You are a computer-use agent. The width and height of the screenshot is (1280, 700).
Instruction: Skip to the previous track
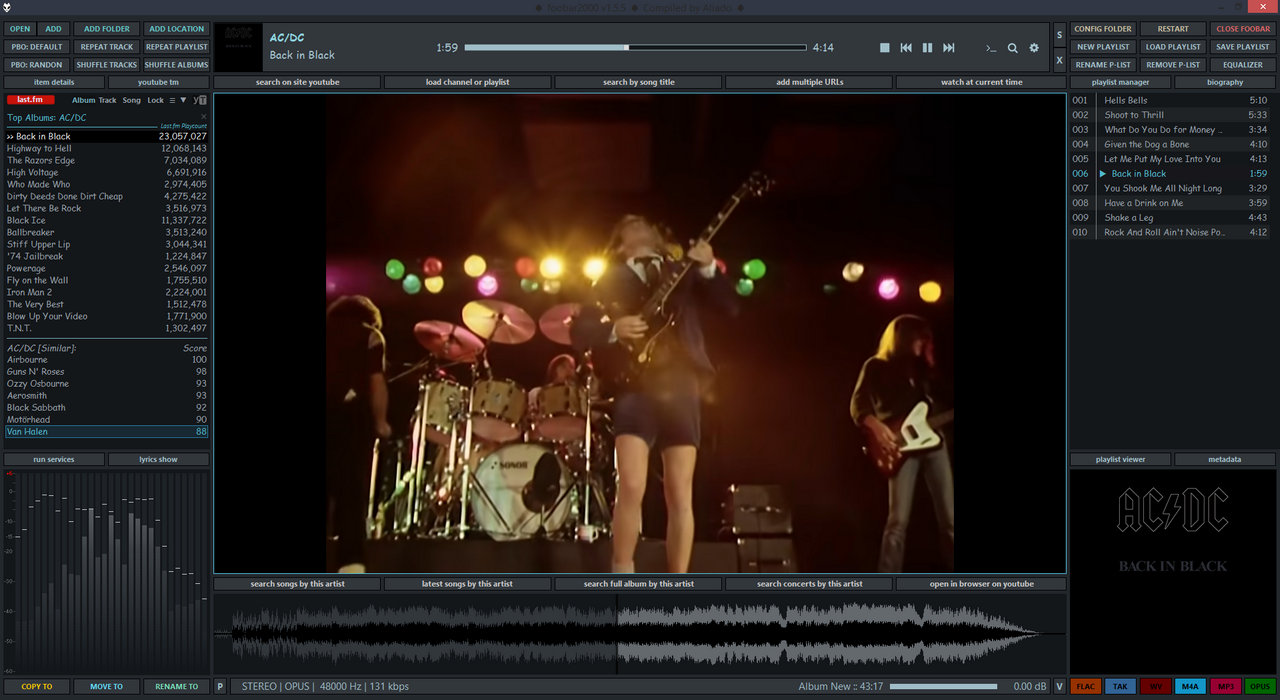pos(906,48)
